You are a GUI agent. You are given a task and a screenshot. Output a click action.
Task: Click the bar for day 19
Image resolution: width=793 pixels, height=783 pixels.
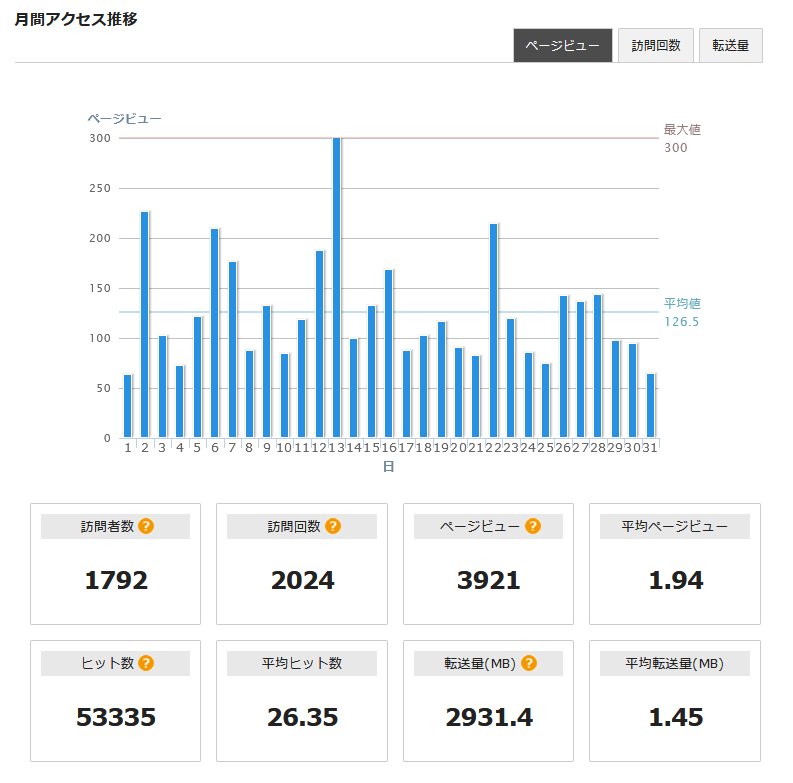click(x=442, y=380)
